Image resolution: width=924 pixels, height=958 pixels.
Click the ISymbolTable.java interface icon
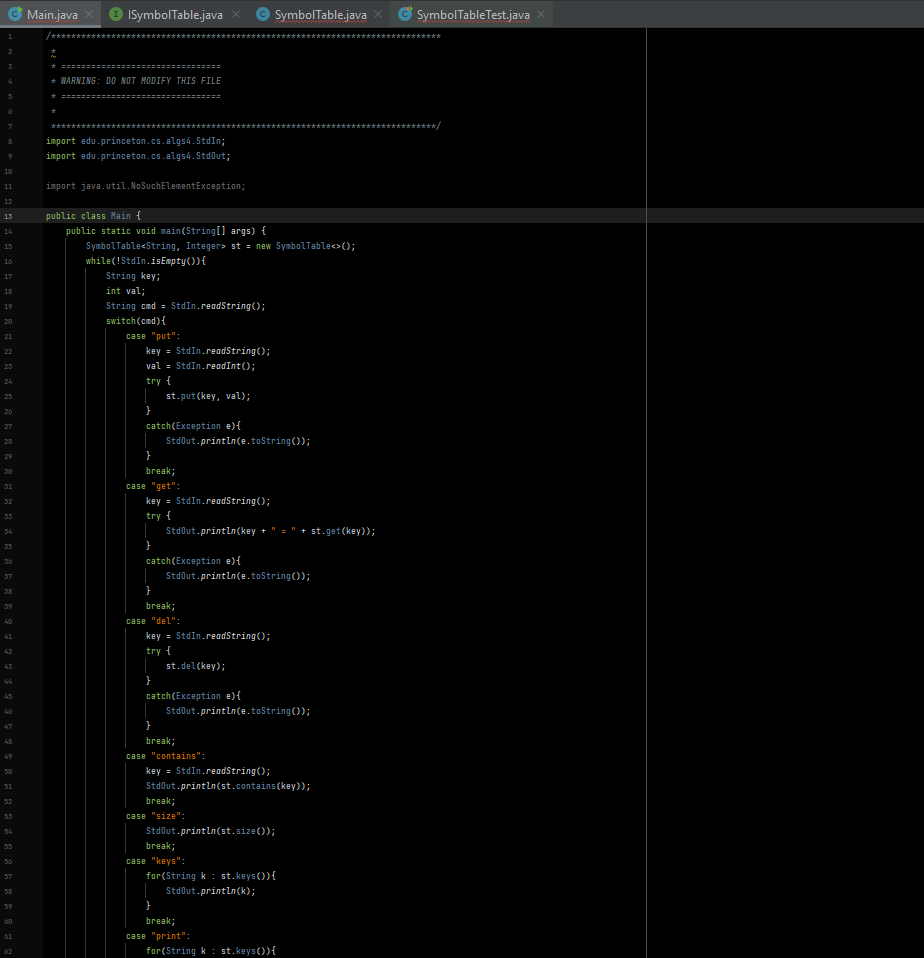[116, 14]
